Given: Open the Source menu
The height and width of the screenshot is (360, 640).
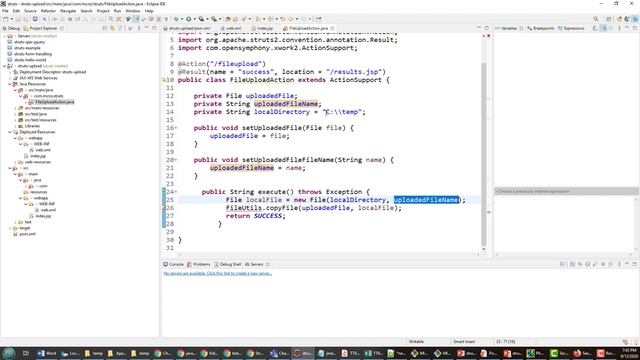Looking at the screenshot, I should [x=30, y=11].
